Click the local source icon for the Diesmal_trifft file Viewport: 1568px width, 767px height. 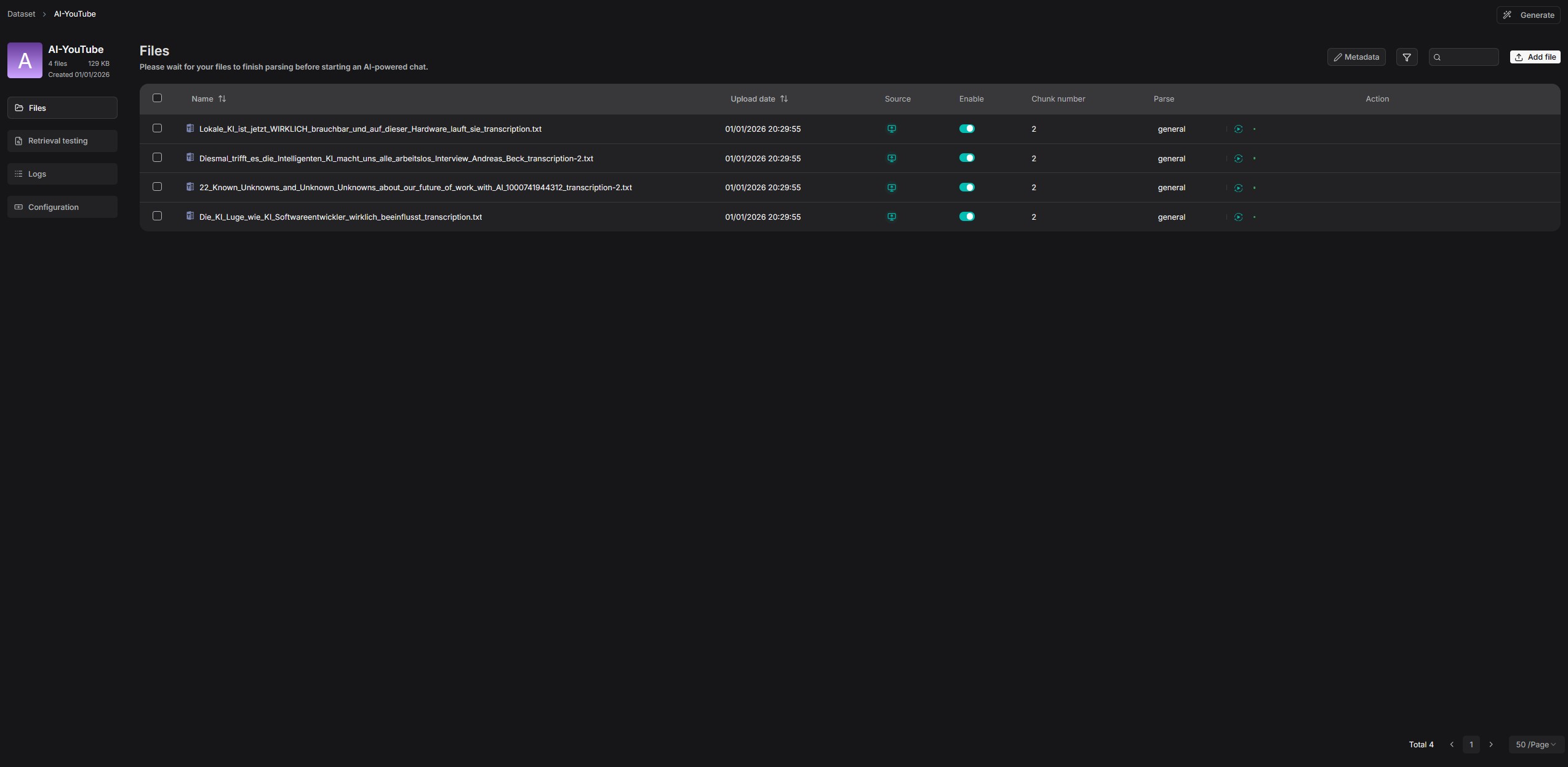coord(891,158)
